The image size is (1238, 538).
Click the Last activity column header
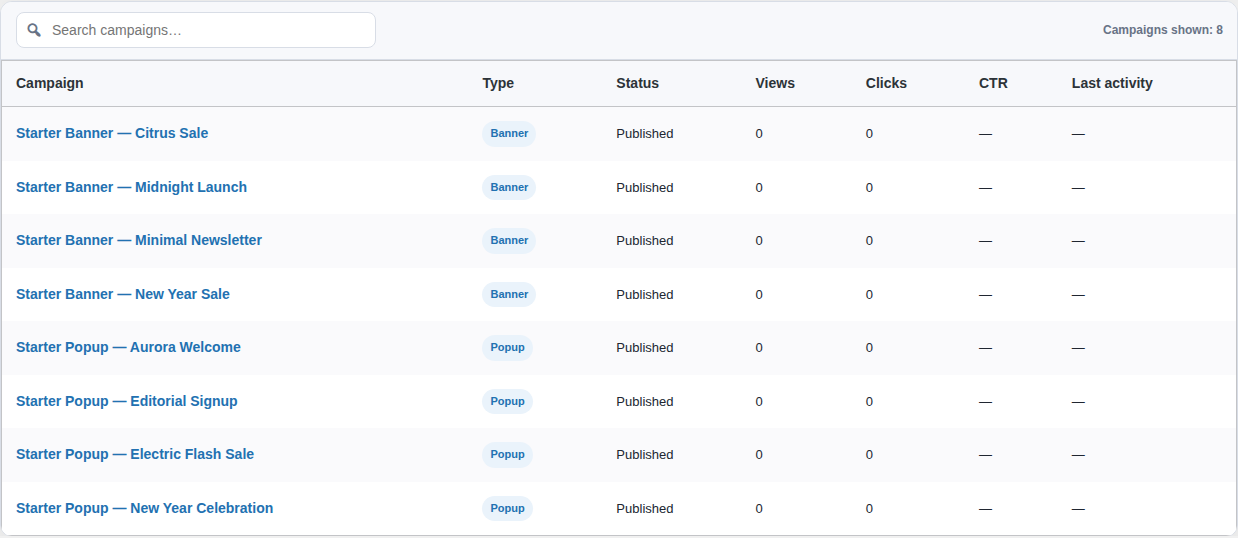(x=1112, y=83)
